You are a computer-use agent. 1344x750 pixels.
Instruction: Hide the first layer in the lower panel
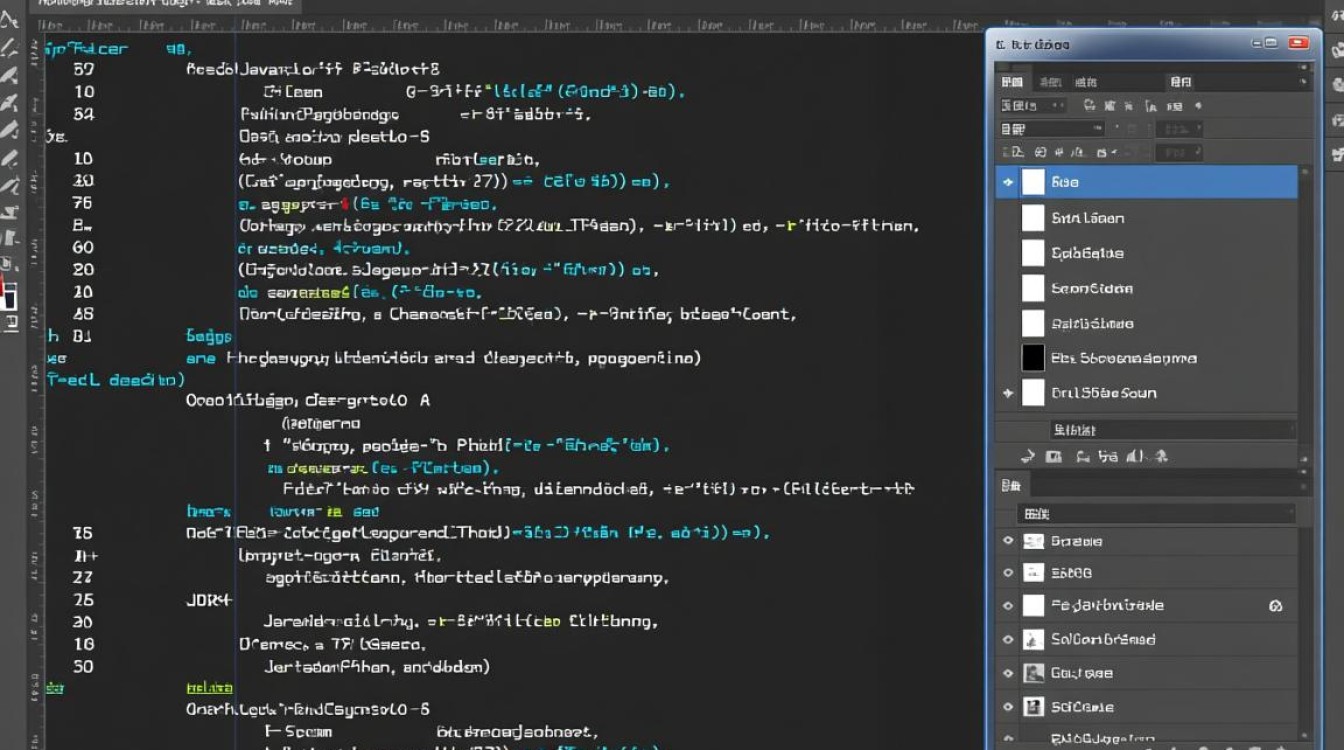[1008, 541]
